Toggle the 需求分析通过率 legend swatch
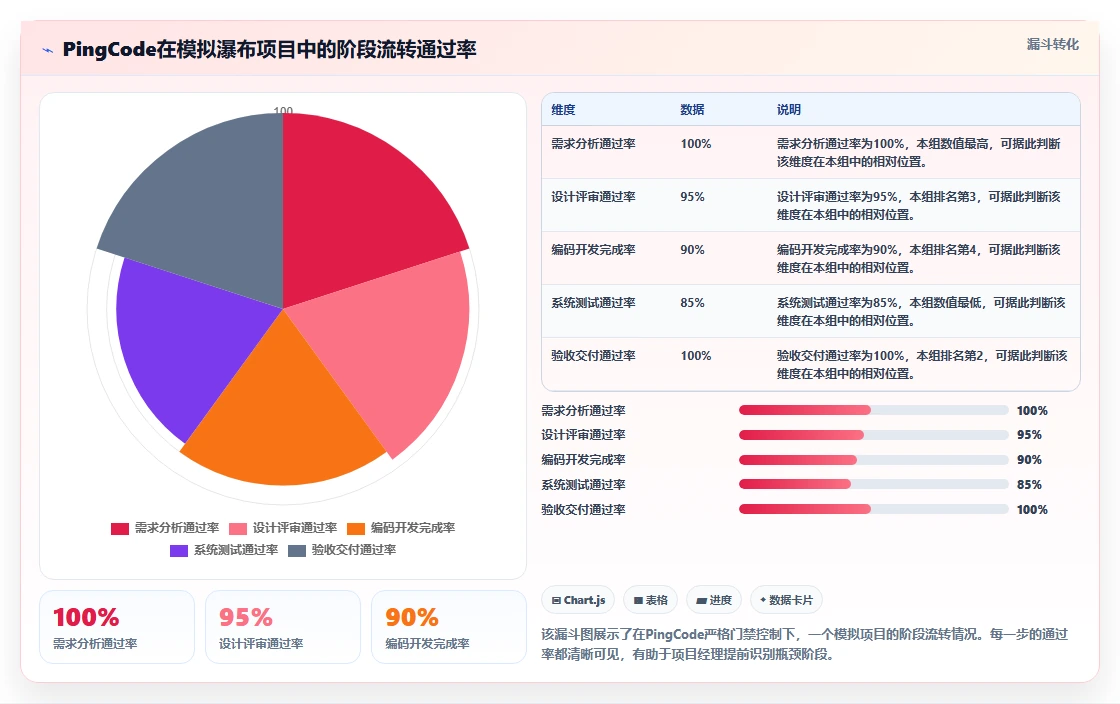1120x704 pixels. tap(119, 528)
